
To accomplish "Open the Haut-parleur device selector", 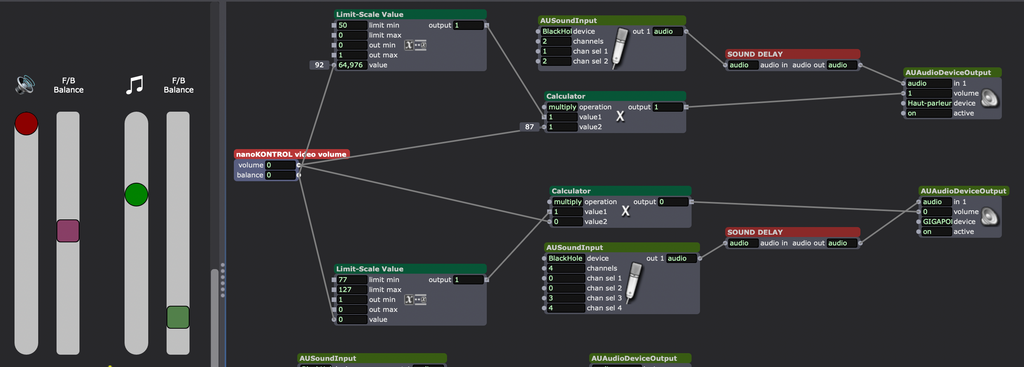I will click(x=928, y=103).
